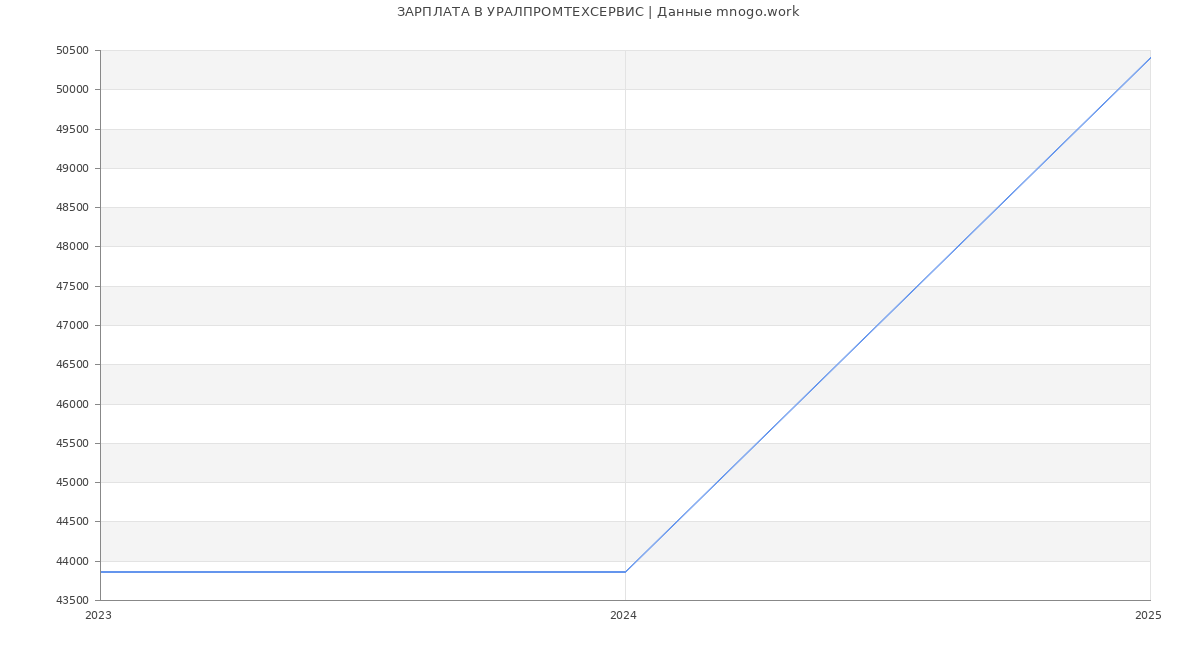
Task: Click the 2024 x-axis label
Action: coord(623,616)
